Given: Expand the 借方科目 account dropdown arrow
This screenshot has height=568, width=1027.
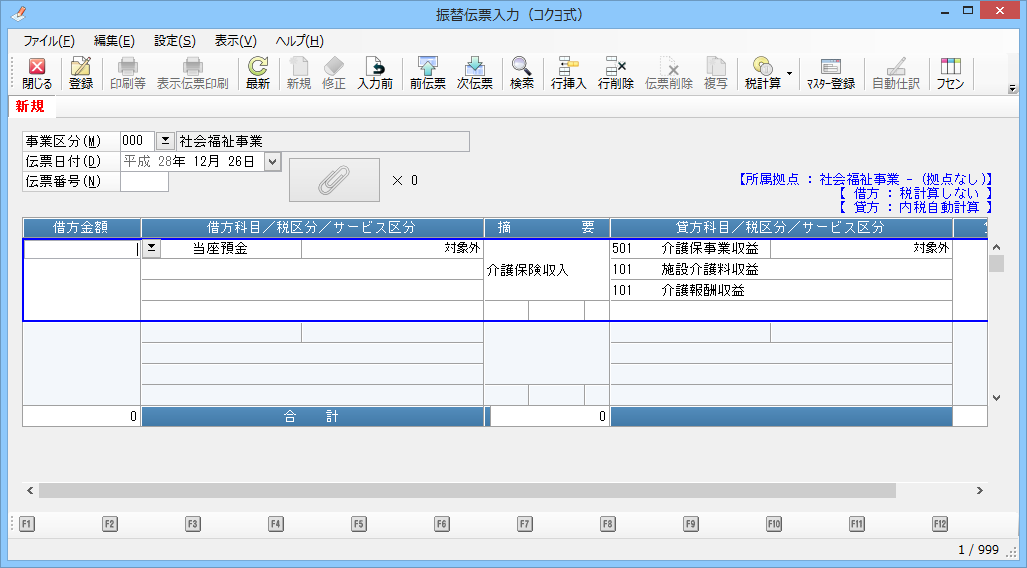Looking at the screenshot, I should pyautogui.click(x=151, y=248).
